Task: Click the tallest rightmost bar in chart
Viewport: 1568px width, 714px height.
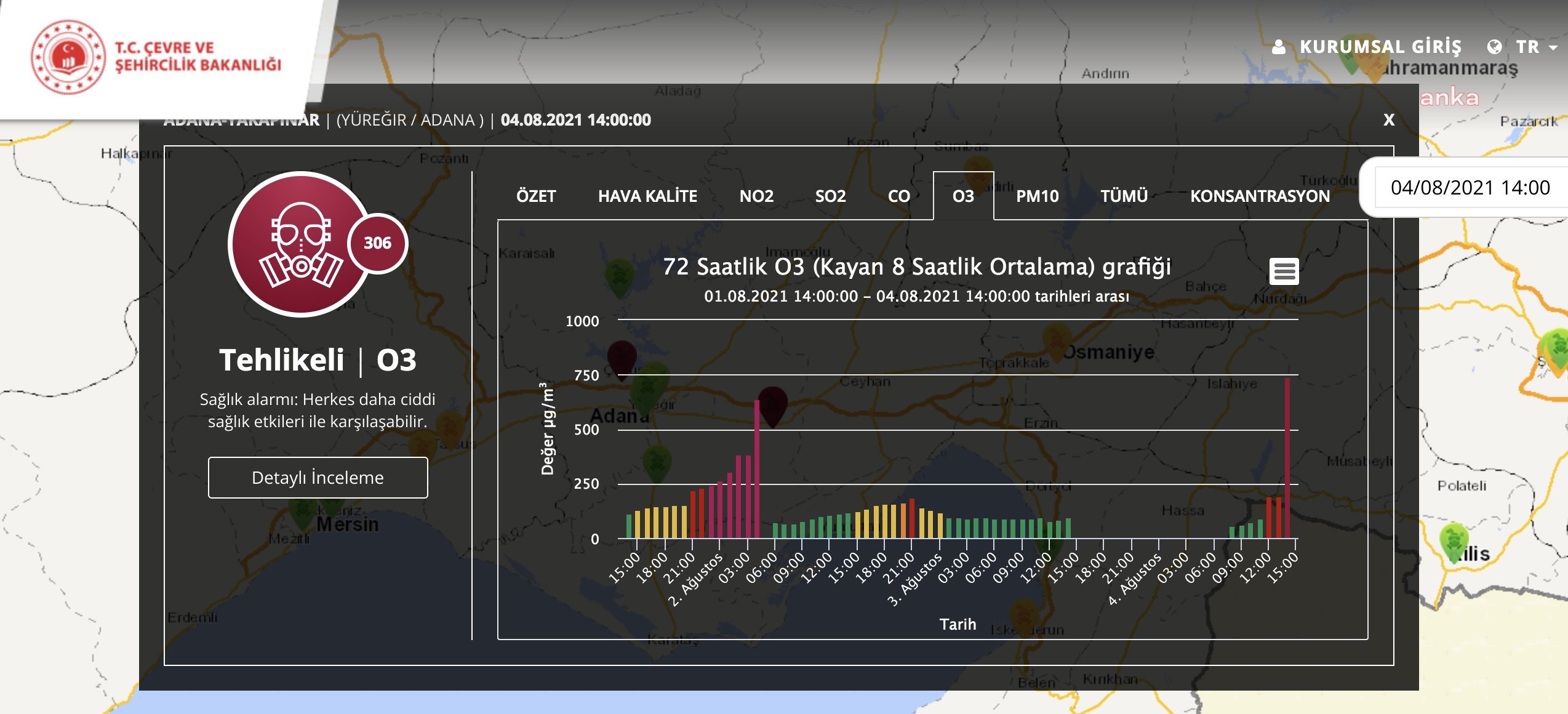Action: tap(1287, 459)
